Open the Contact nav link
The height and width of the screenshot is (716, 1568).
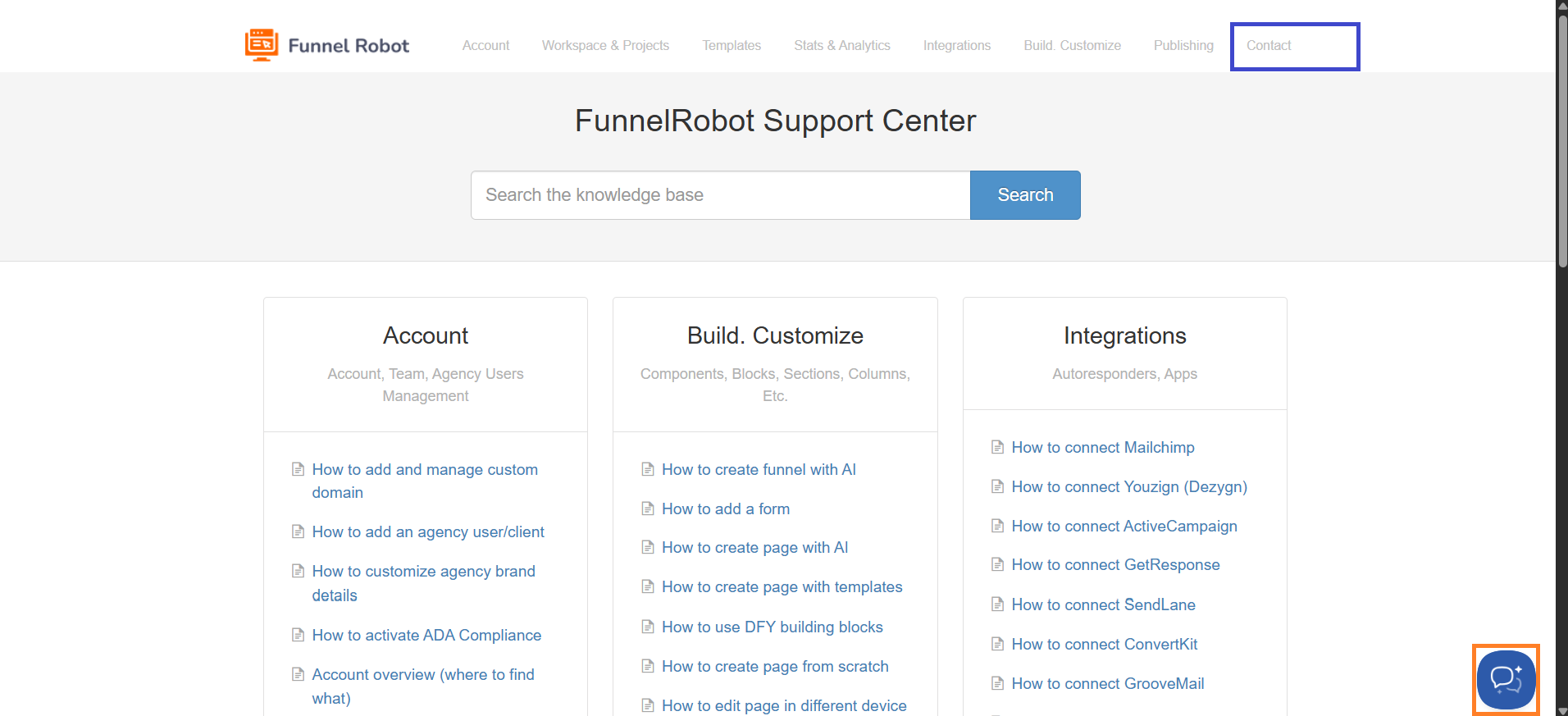point(1269,46)
